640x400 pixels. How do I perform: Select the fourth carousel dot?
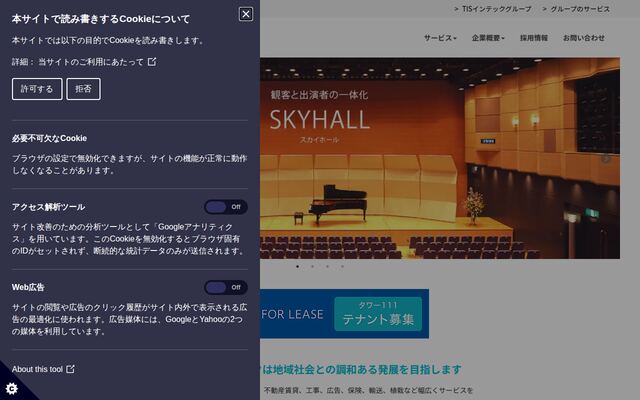pyautogui.click(x=342, y=267)
